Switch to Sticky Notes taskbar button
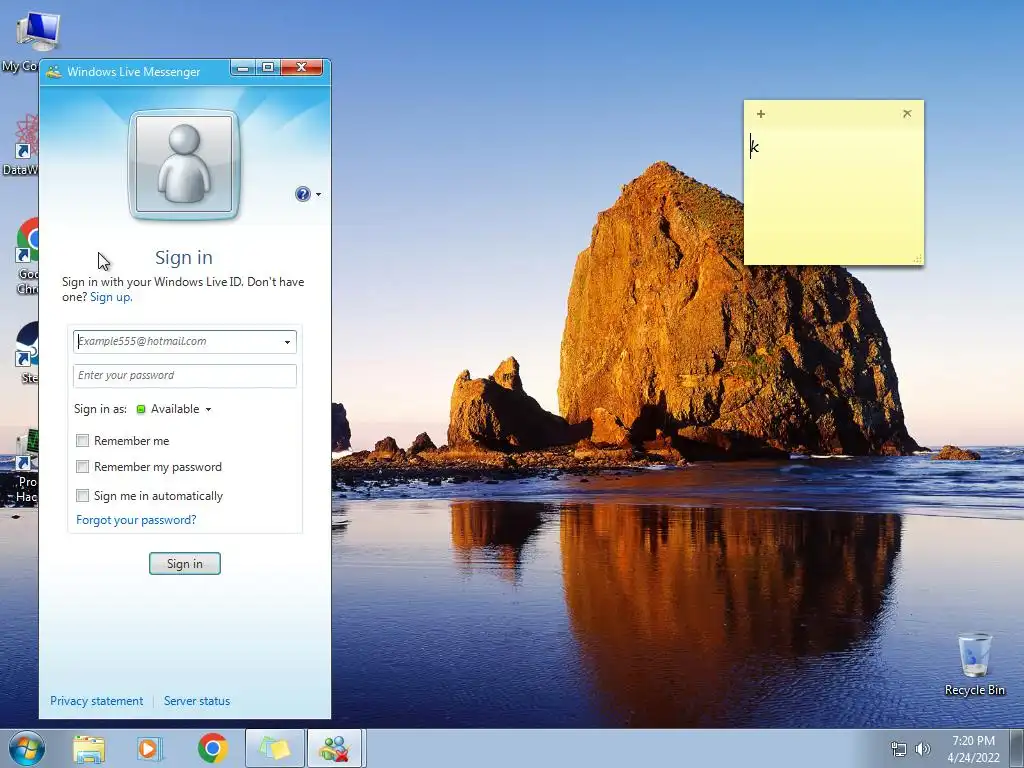 tap(275, 748)
